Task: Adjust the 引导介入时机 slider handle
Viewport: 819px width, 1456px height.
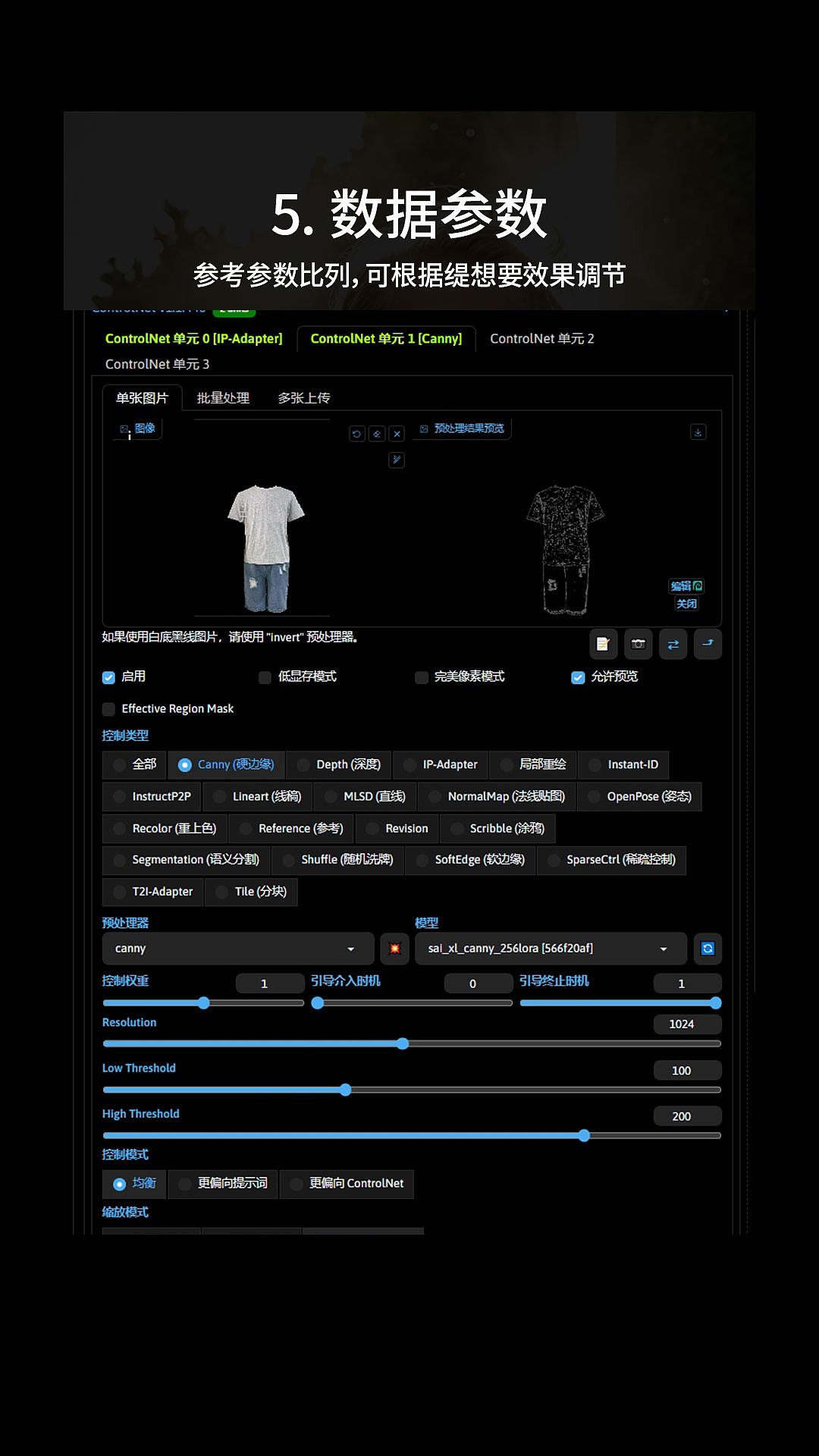Action: (318, 1003)
